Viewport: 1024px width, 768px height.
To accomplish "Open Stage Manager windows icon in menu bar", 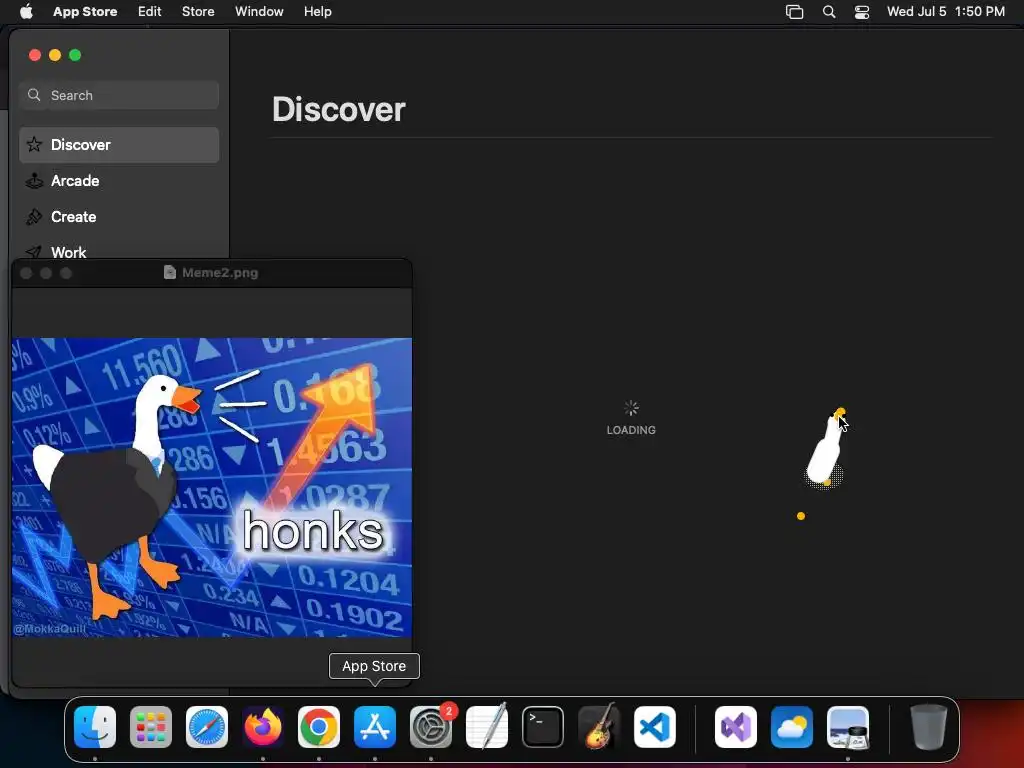I will coord(794,12).
